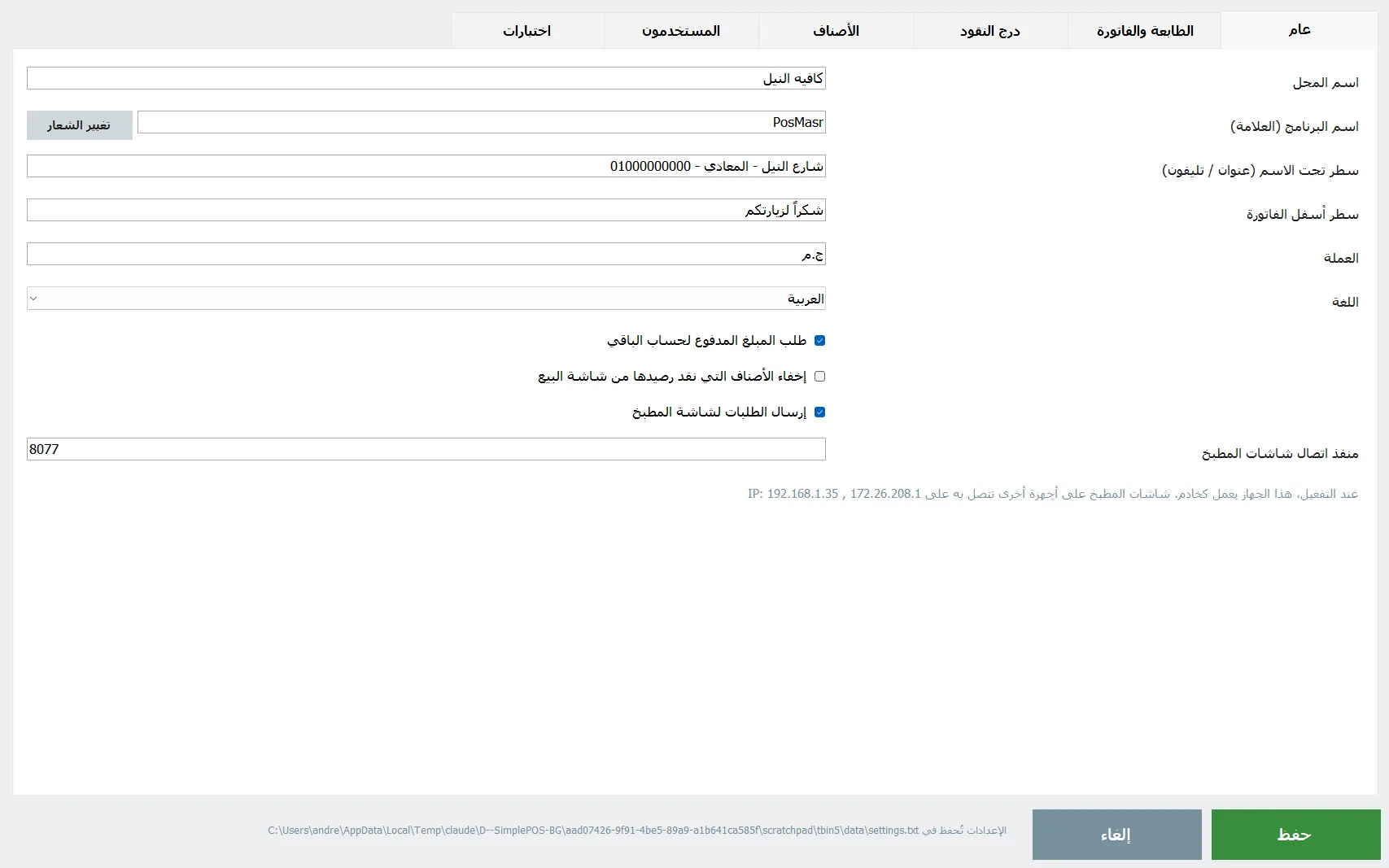1389x868 pixels.
Task: Click the shop name field containing كافيه النيل
Action: coord(426,78)
